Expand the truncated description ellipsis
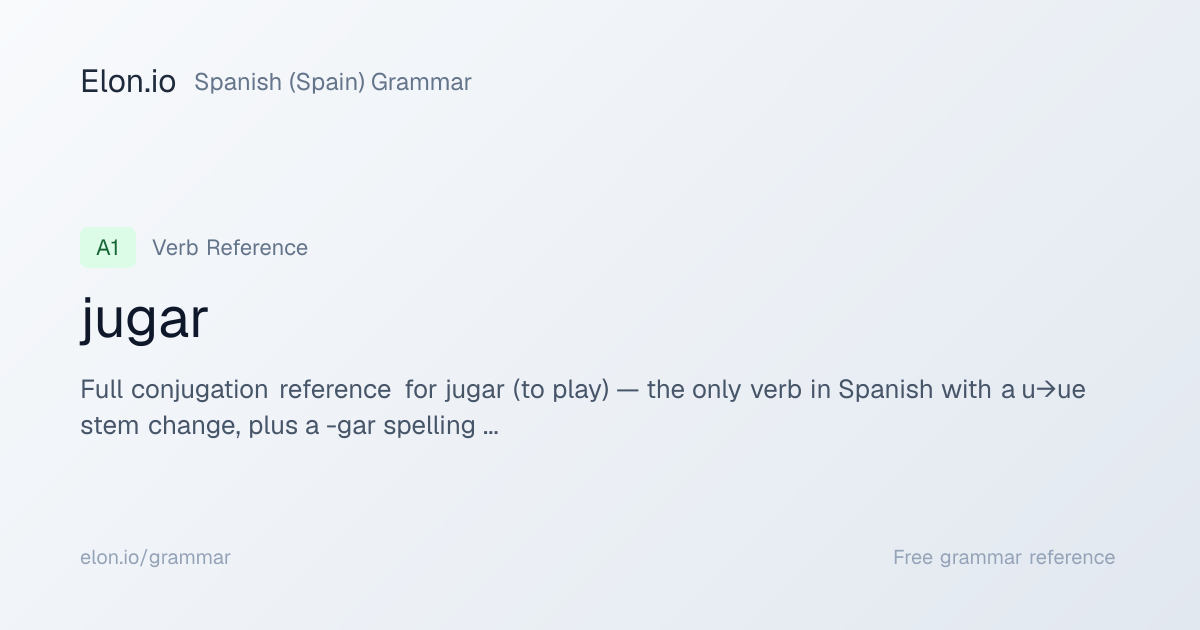The height and width of the screenshot is (630, 1200). pyautogui.click(x=490, y=426)
